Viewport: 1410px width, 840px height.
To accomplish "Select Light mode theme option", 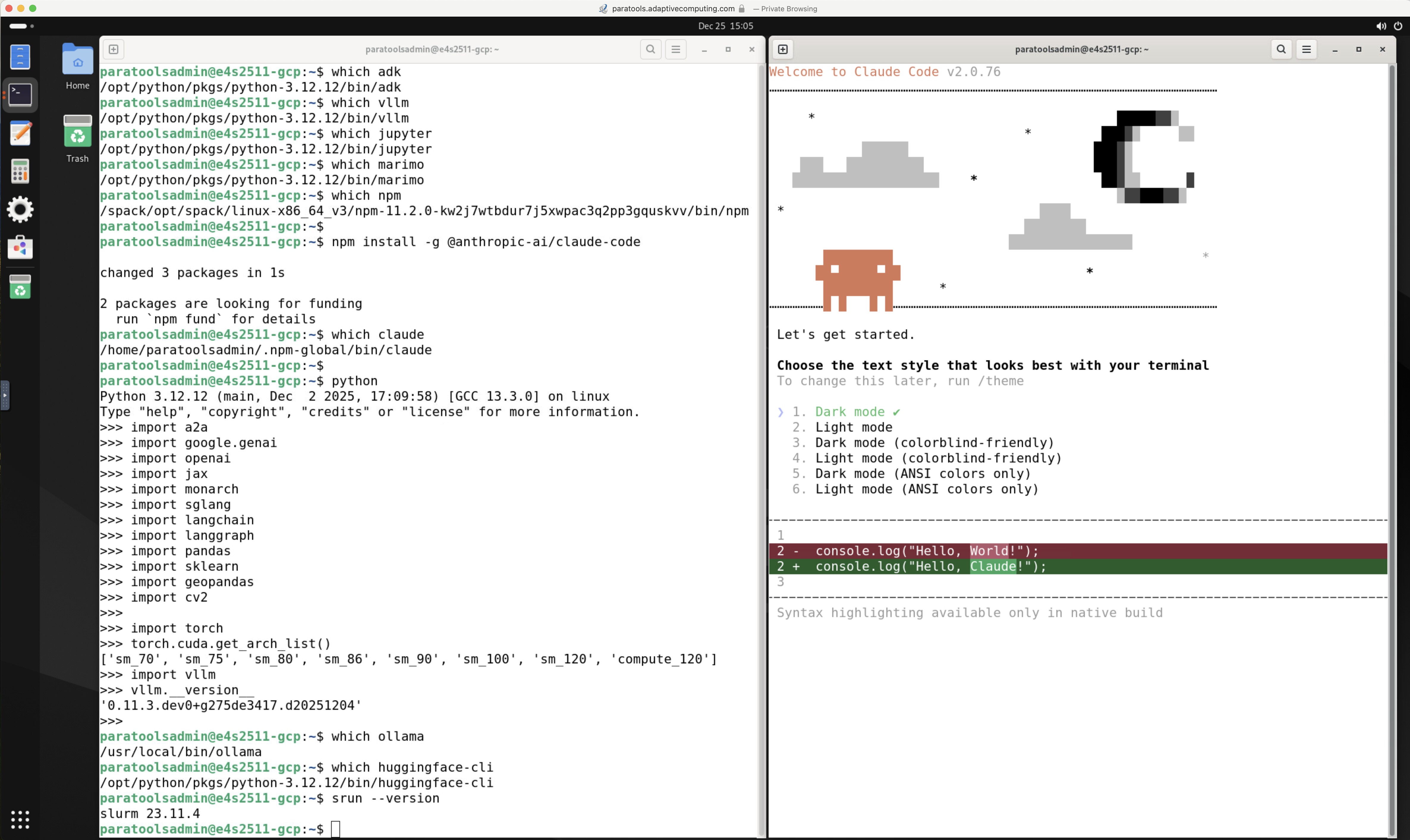I will (x=853, y=427).
